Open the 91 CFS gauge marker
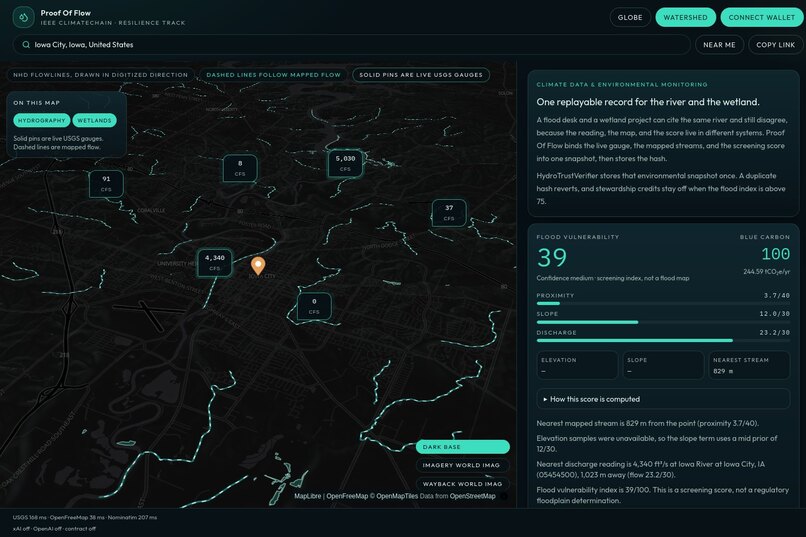The height and width of the screenshot is (537, 806). (x=106, y=183)
